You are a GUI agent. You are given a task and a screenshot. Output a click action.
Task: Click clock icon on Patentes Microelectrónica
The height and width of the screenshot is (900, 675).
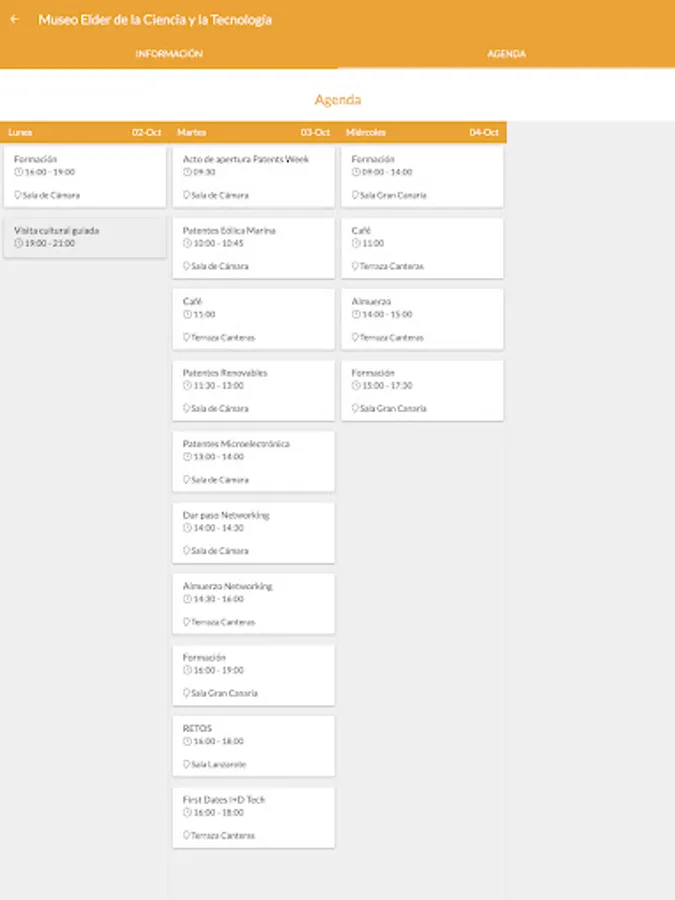(x=187, y=457)
